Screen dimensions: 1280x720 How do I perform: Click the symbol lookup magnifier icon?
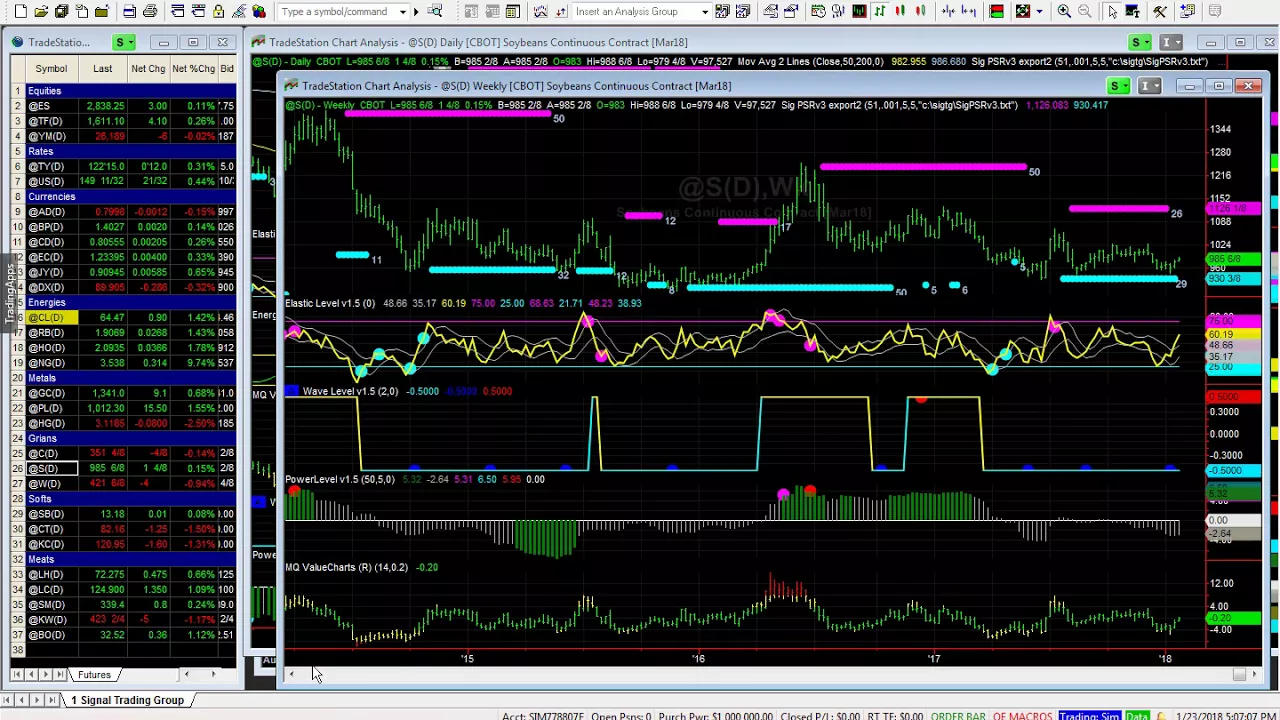pyautogui.click(x=435, y=11)
